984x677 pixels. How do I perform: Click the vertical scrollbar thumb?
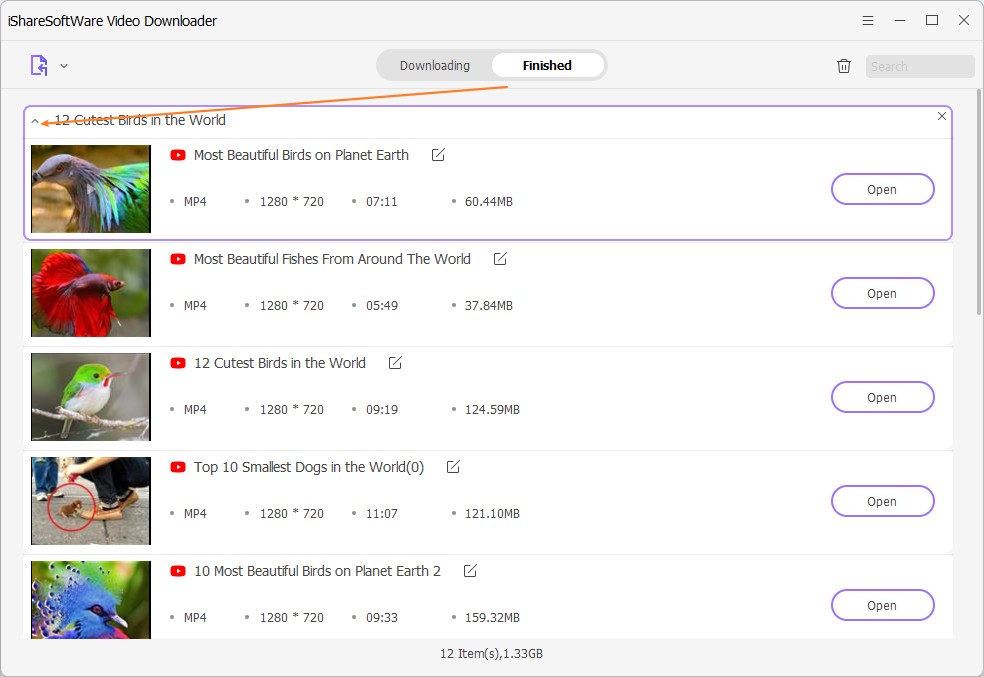pyautogui.click(x=979, y=202)
